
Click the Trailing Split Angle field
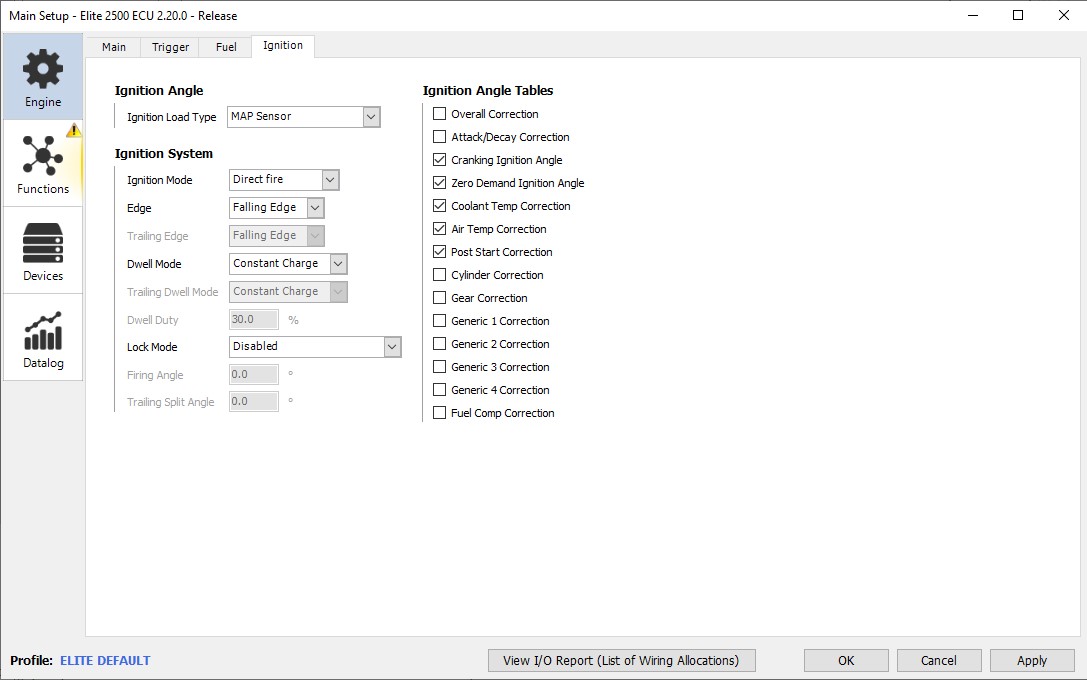click(254, 401)
